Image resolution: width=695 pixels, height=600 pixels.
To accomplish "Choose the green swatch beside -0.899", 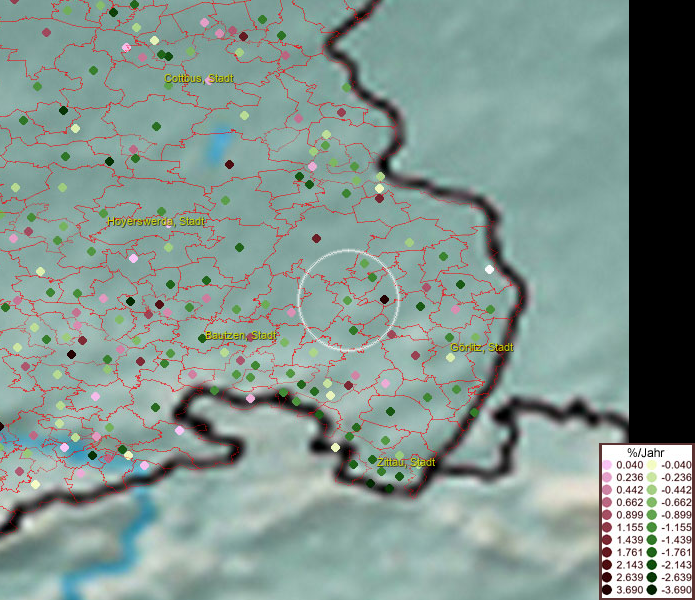I will pos(652,515).
